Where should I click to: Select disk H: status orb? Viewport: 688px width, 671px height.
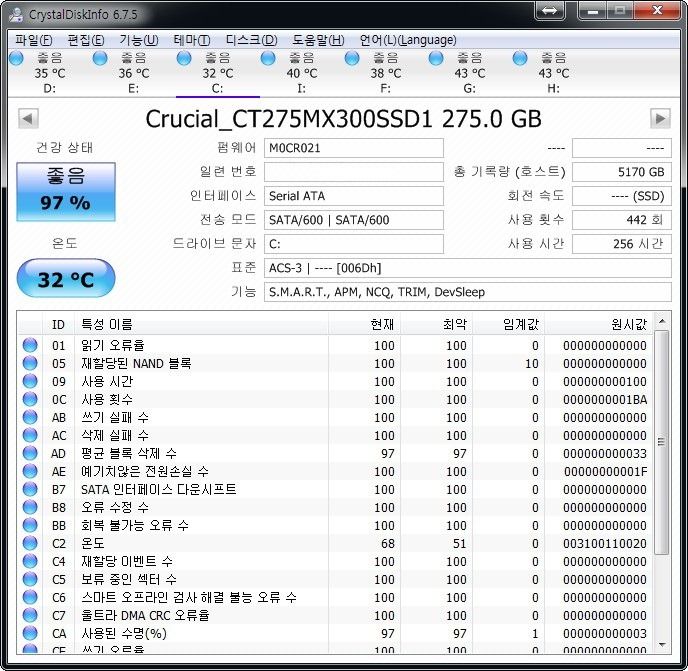coord(520,58)
